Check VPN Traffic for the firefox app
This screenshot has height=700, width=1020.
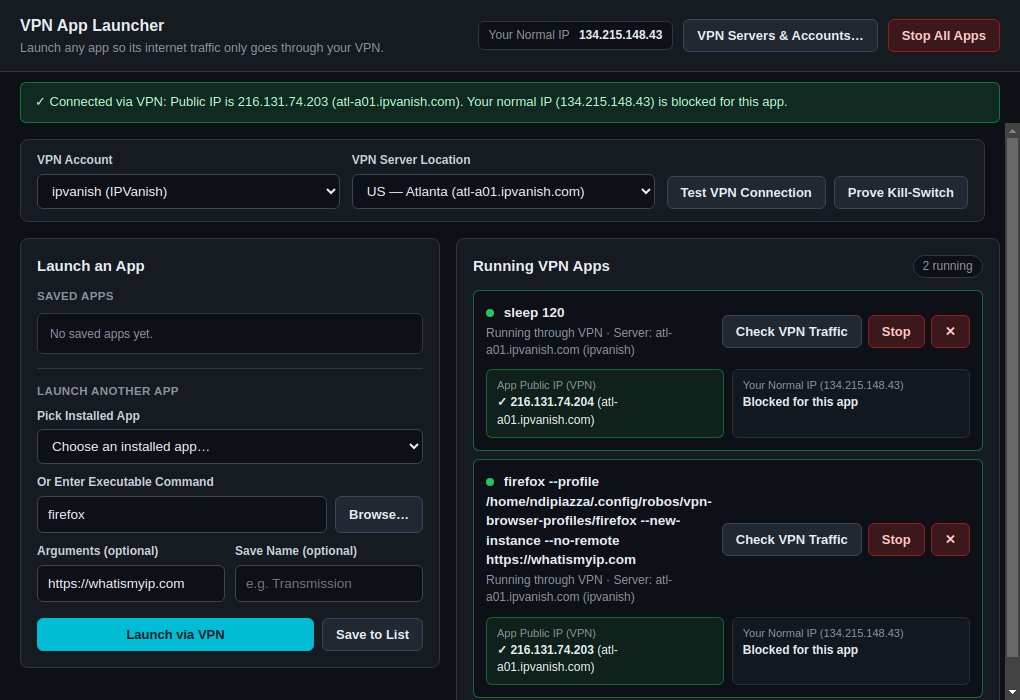[792, 539]
